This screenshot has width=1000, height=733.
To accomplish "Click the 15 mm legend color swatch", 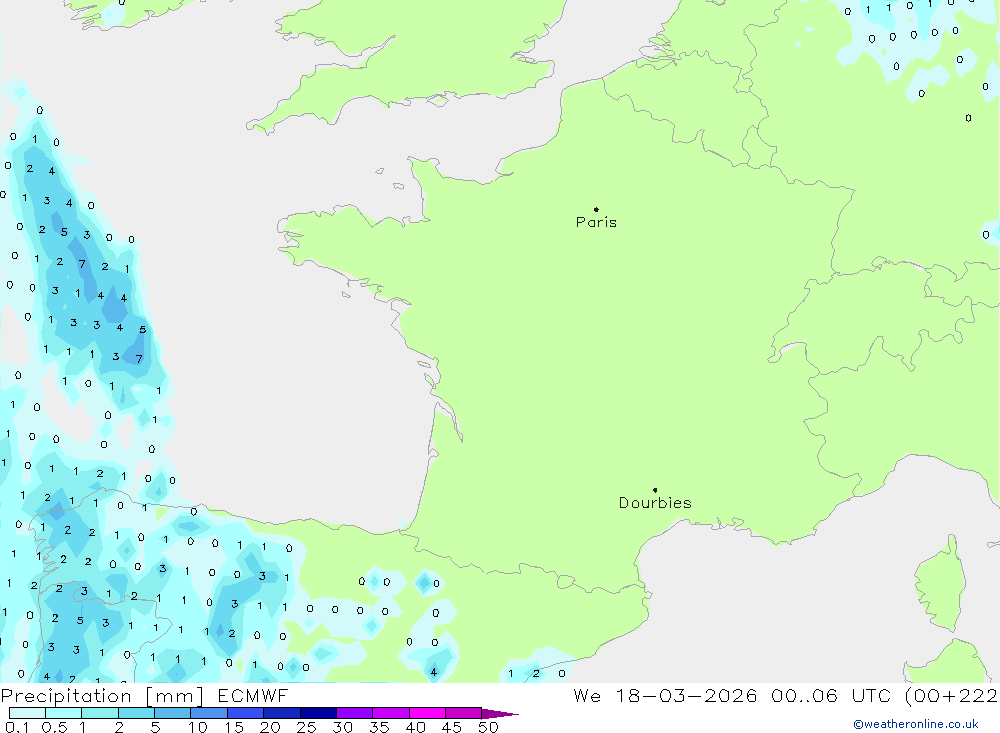I will (x=245, y=713).
